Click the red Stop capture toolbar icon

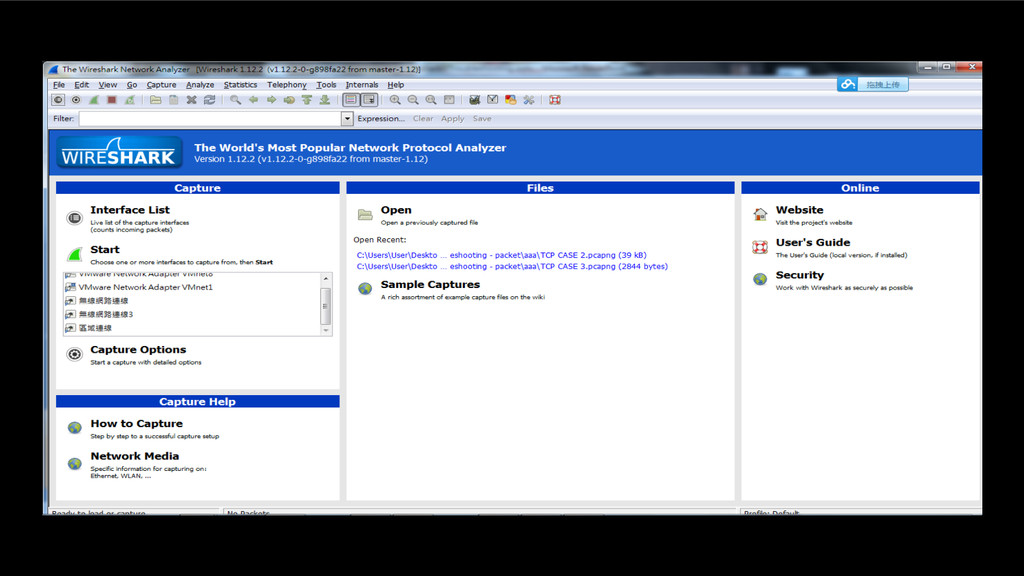(x=112, y=100)
